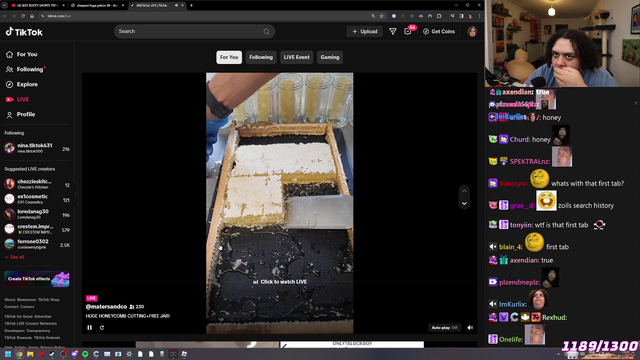This screenshot has height=360, width=640.
Task: Open ex1cosmetic suggested creator
Action: tap(37, 199)
